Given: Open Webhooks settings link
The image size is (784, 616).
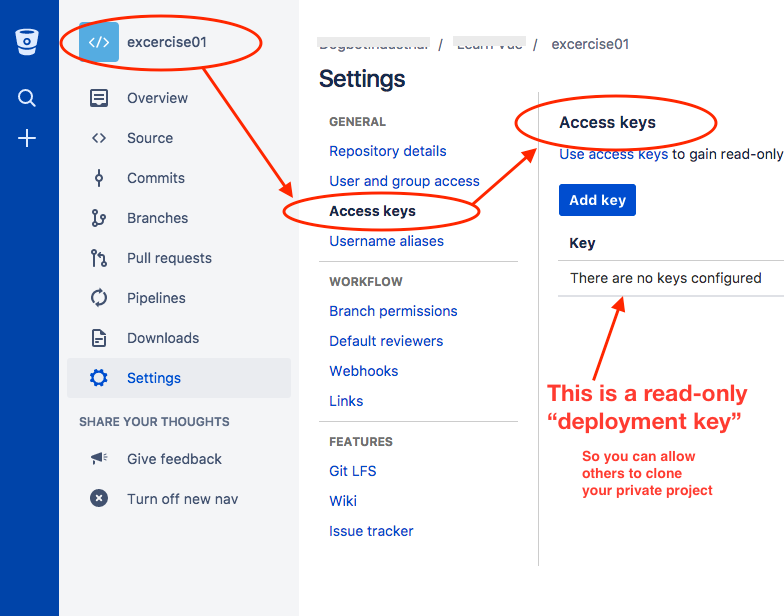Looking at the screenshot, I should point(364,371).
